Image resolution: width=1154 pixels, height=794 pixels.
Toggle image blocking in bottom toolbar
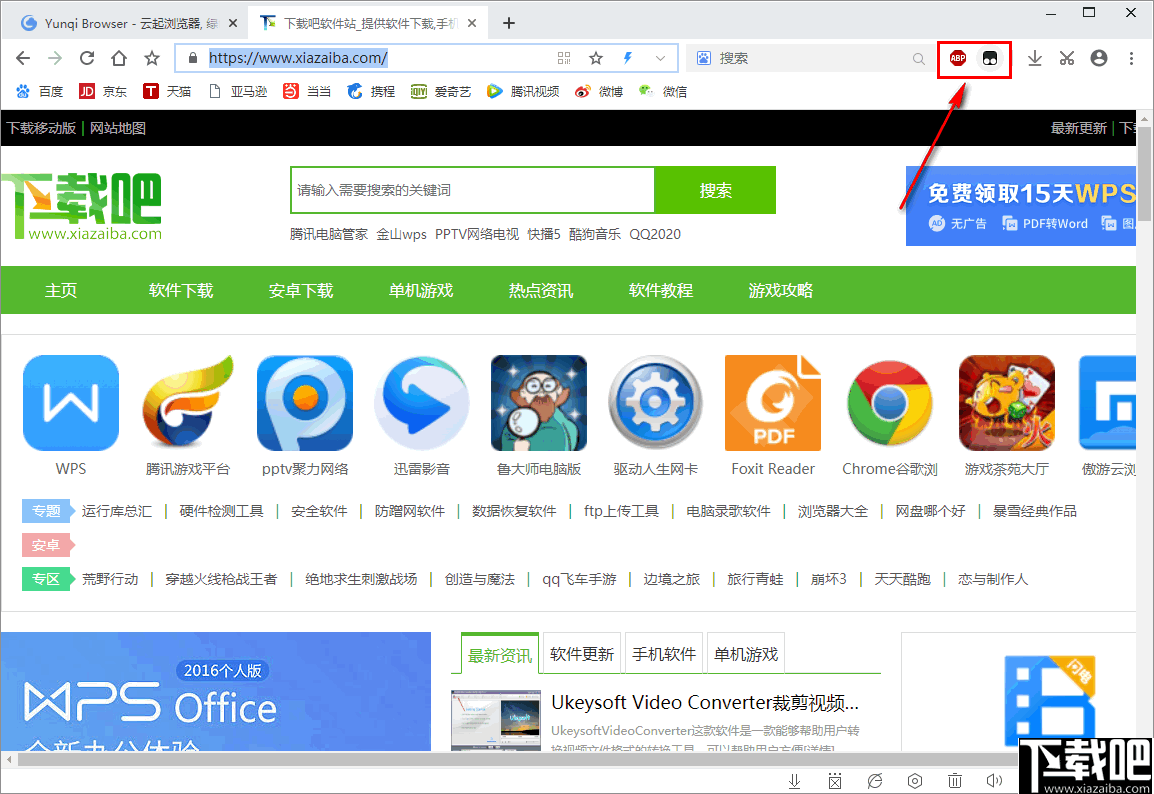point(835,780)
